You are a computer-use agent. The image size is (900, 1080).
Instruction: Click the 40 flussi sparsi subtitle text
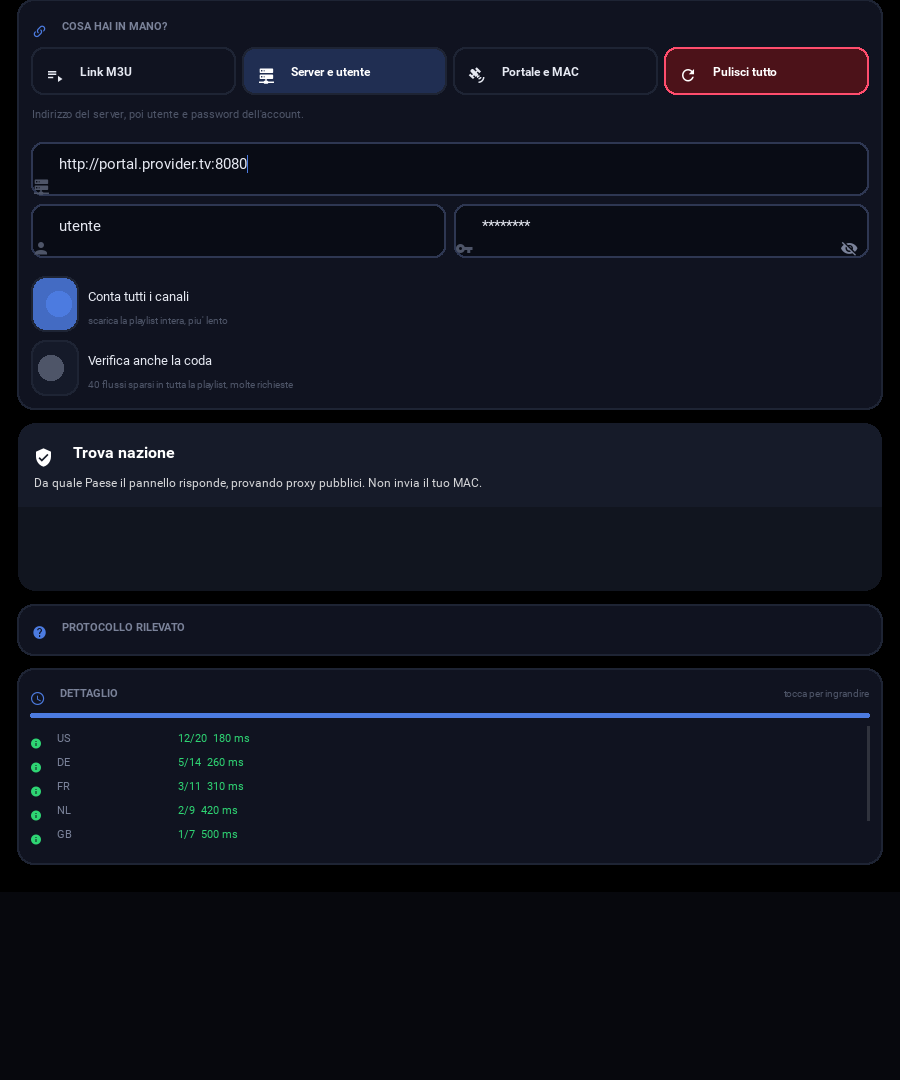(x=190, y=385)
